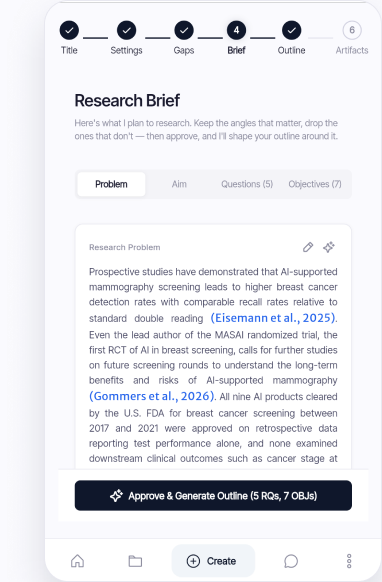Go to the Gaps step checkmark

(x=184, y=30)
